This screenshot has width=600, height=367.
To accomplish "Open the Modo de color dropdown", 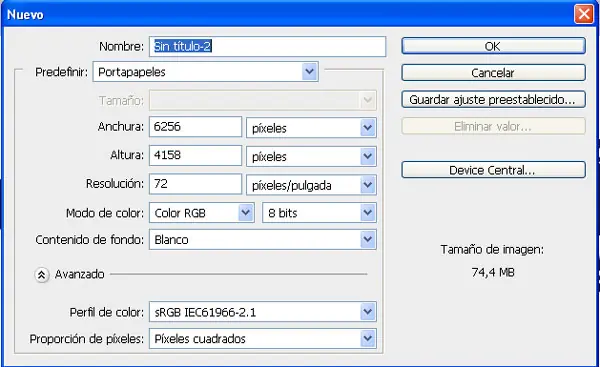I will 202,213.
